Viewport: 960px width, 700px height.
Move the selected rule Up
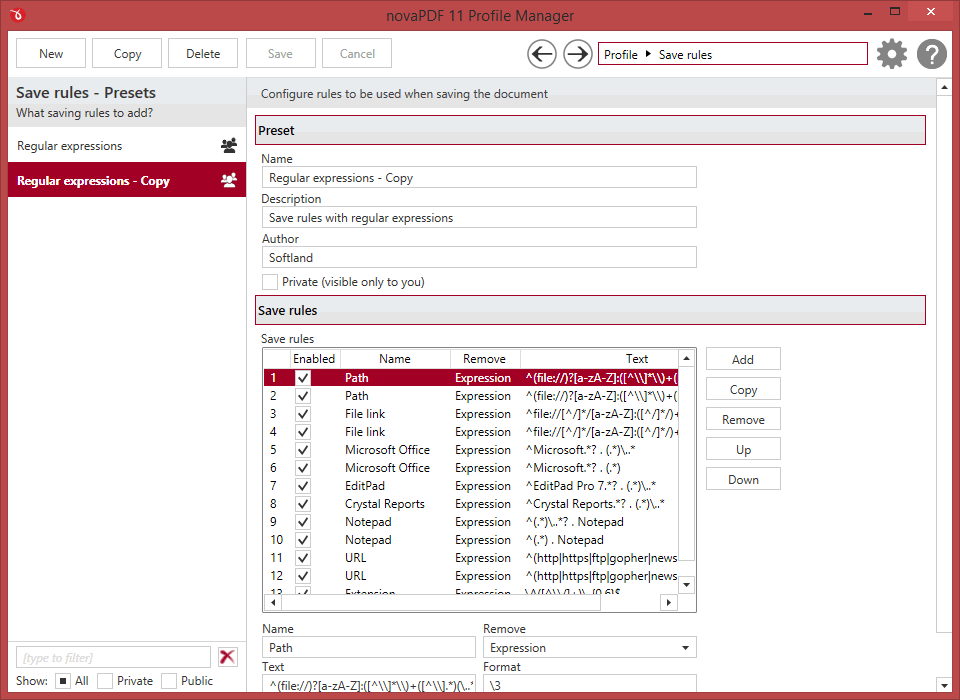click(x=743, y=450)
